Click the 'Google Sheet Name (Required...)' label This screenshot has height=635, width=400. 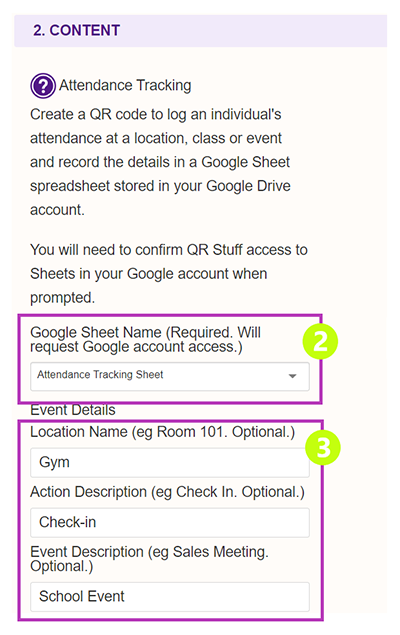[145, 339]
